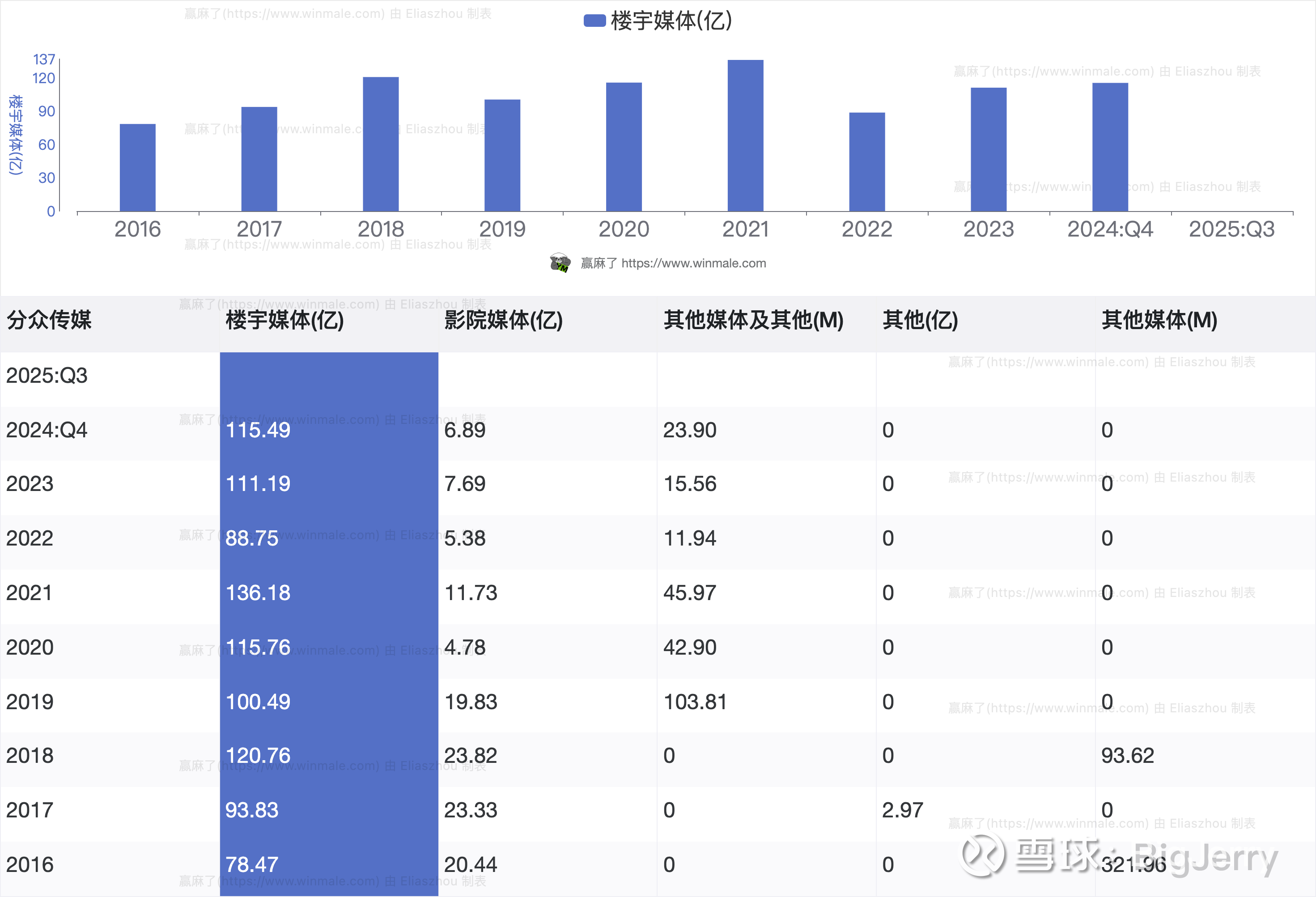The height and width of the screenshot is (897, 1316).
Task: Click the 2021 bar in chart
Action: tap(745, 136)
